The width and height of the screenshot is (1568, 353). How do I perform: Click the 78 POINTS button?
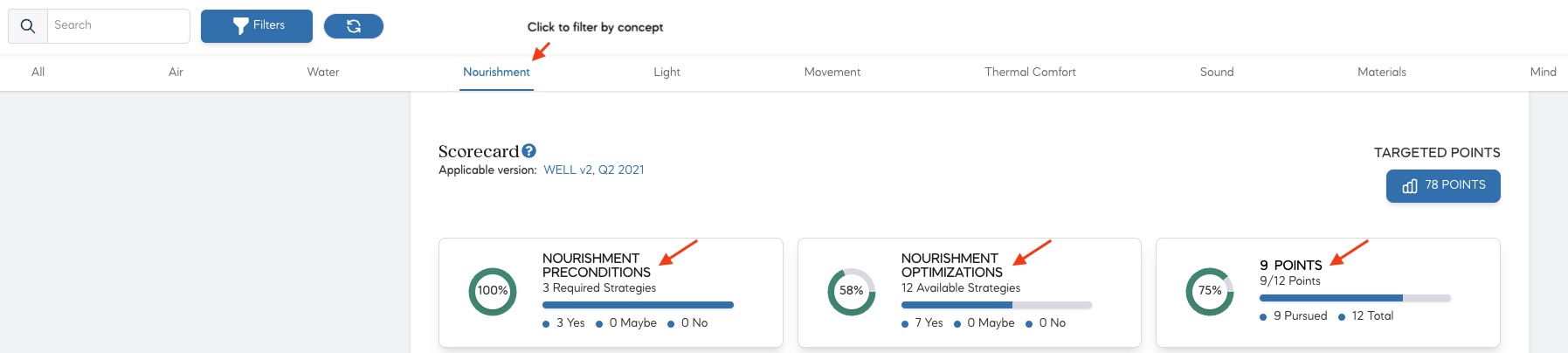(x=1442, y=185)
